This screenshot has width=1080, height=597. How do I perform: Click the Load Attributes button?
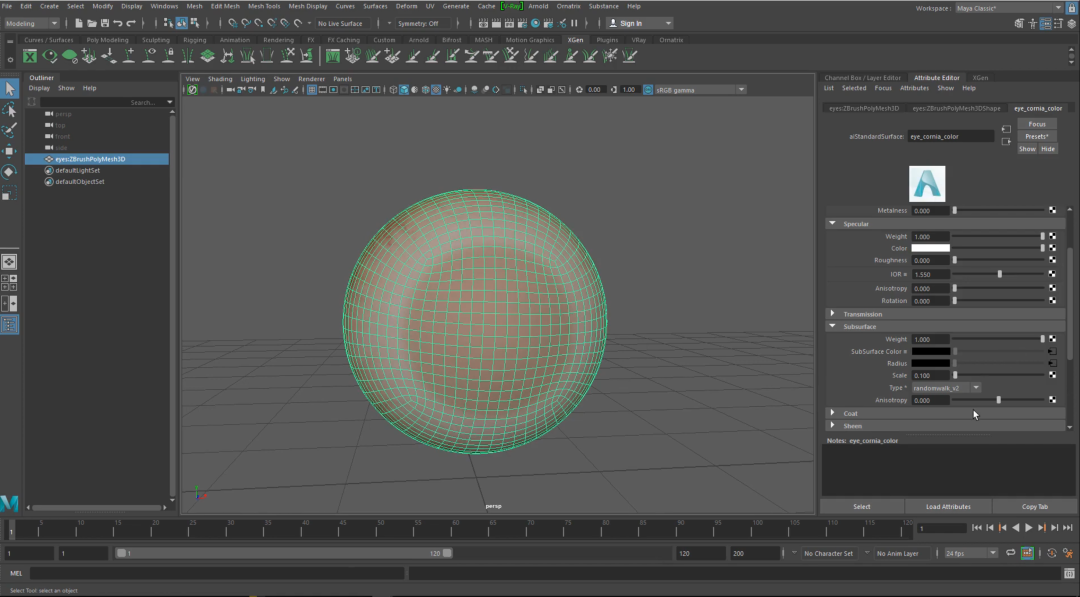948,506
